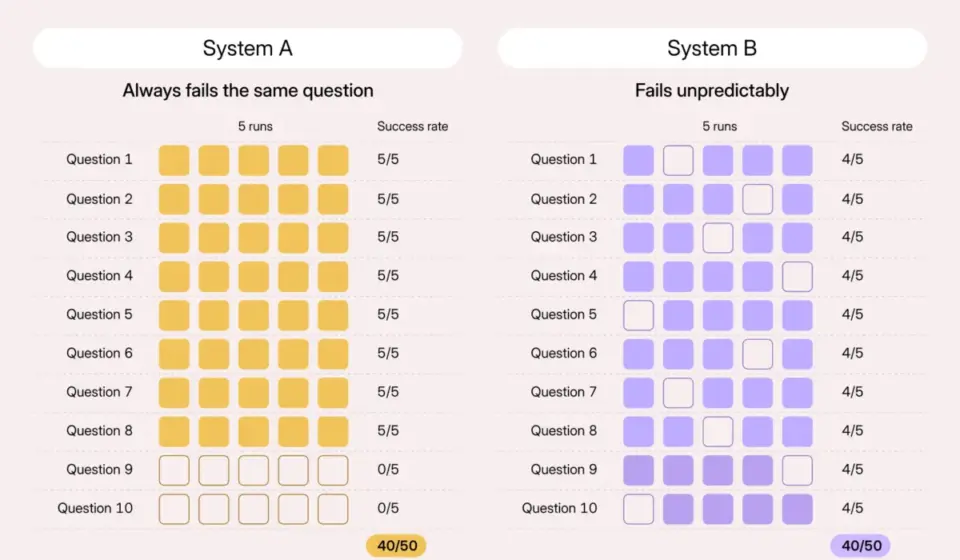Click System A Question 8 last yellow square
The height and width of the screenshot is (560, 960).
click(x=333, y=431)
